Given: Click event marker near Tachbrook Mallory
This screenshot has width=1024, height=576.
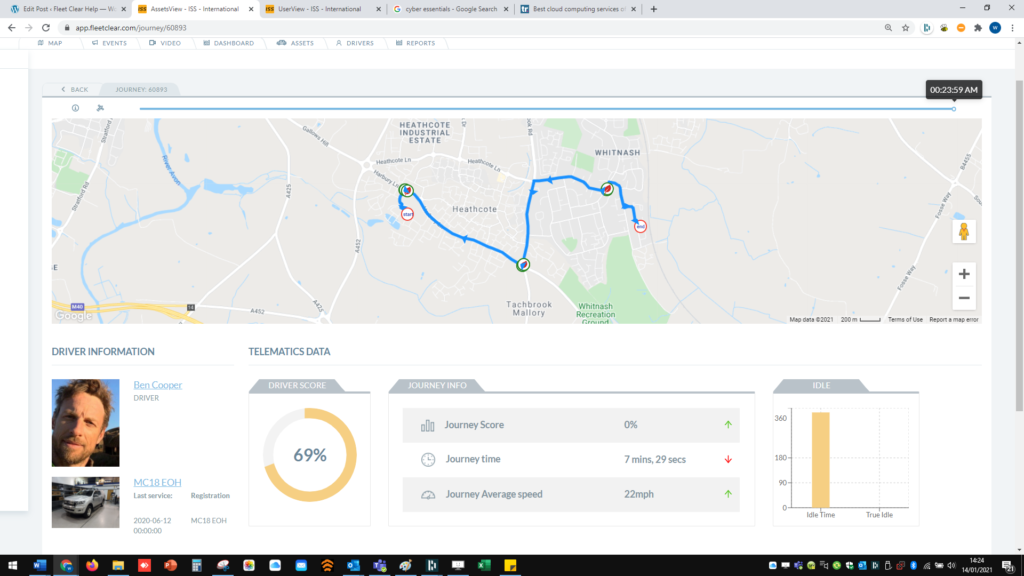Looking at the screenshot, I should pyautogui.click(x=523, y=264).
